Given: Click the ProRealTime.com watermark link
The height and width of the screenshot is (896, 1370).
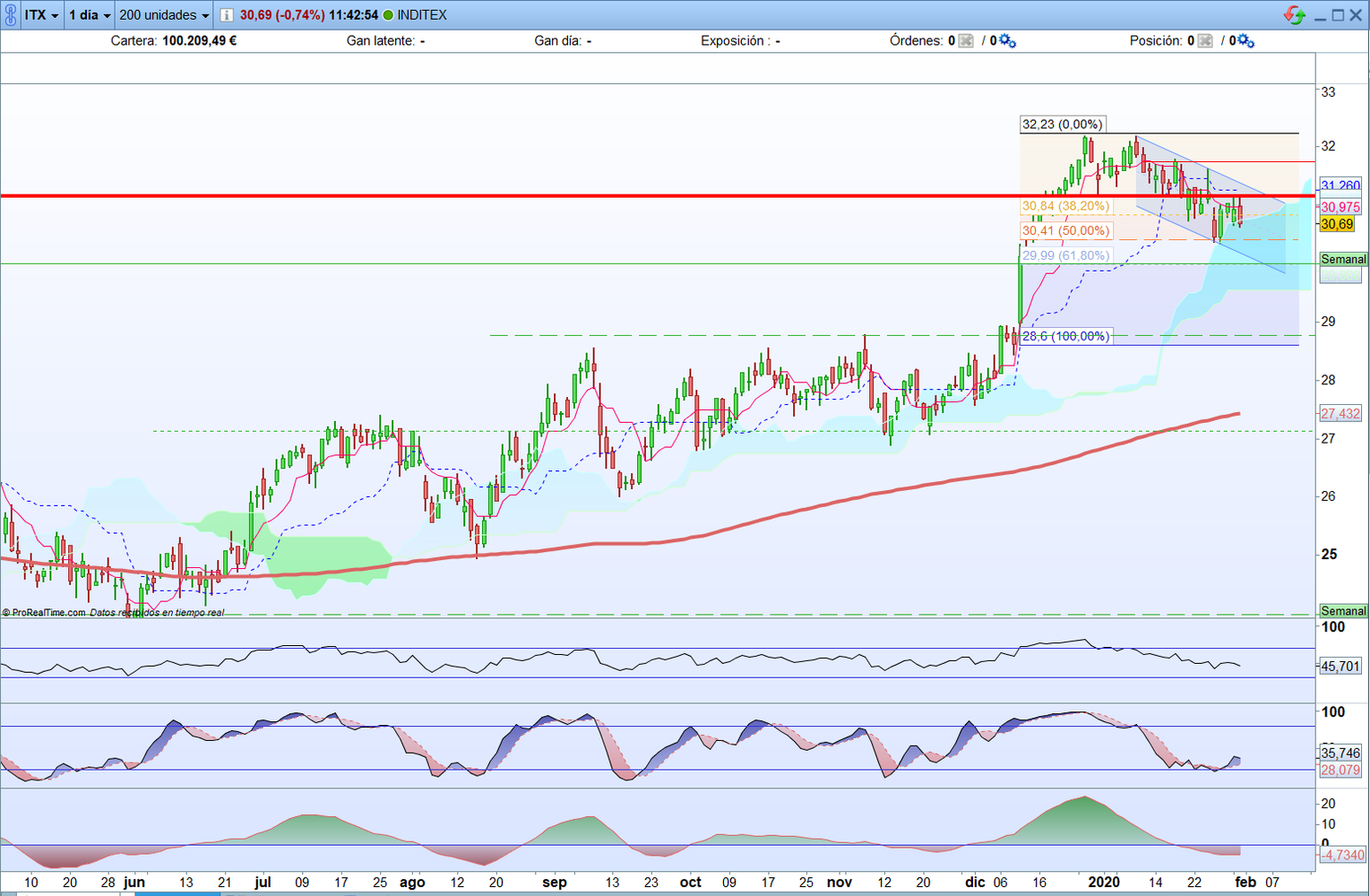Looking at the screenshot, I should (x=44, y=613).
